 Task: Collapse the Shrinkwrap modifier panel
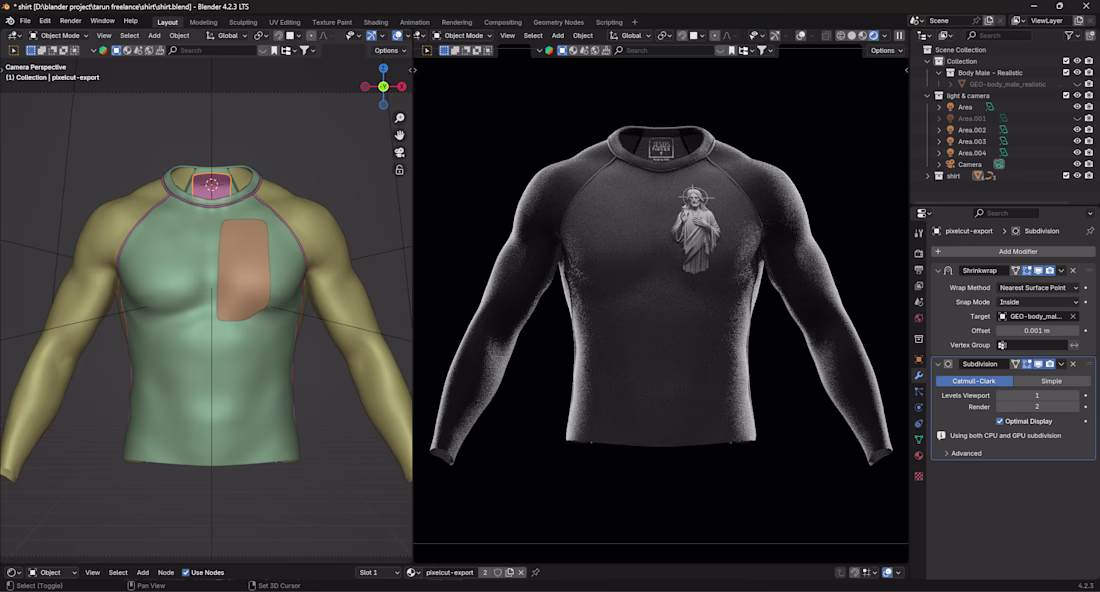click(938, 271)
